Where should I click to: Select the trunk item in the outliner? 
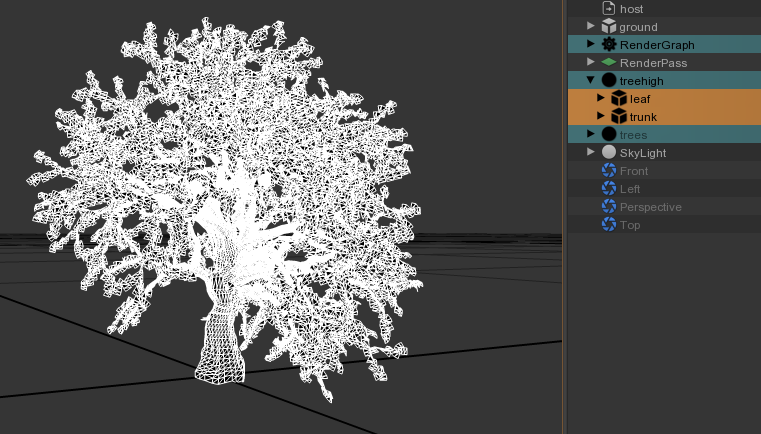click(x=643, y=117)
